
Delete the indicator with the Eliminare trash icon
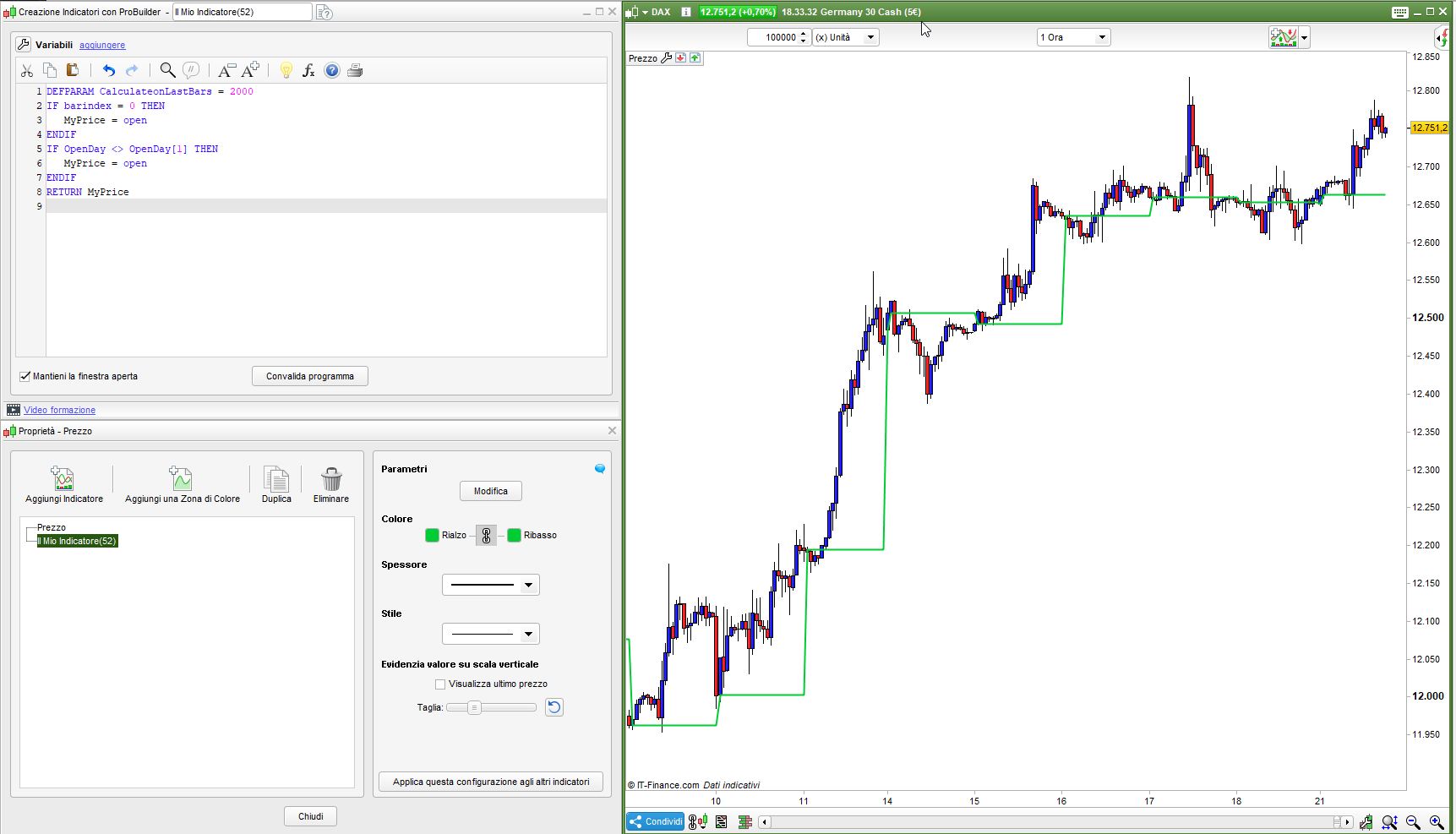331,479
